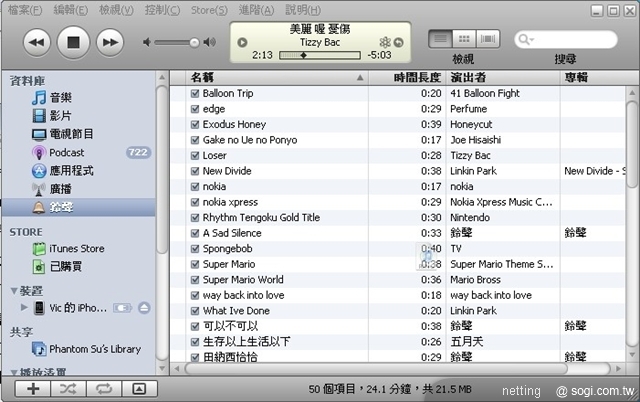Open the 編輯(E) menu
The image size is (640, 402).
tap(71, 10)
